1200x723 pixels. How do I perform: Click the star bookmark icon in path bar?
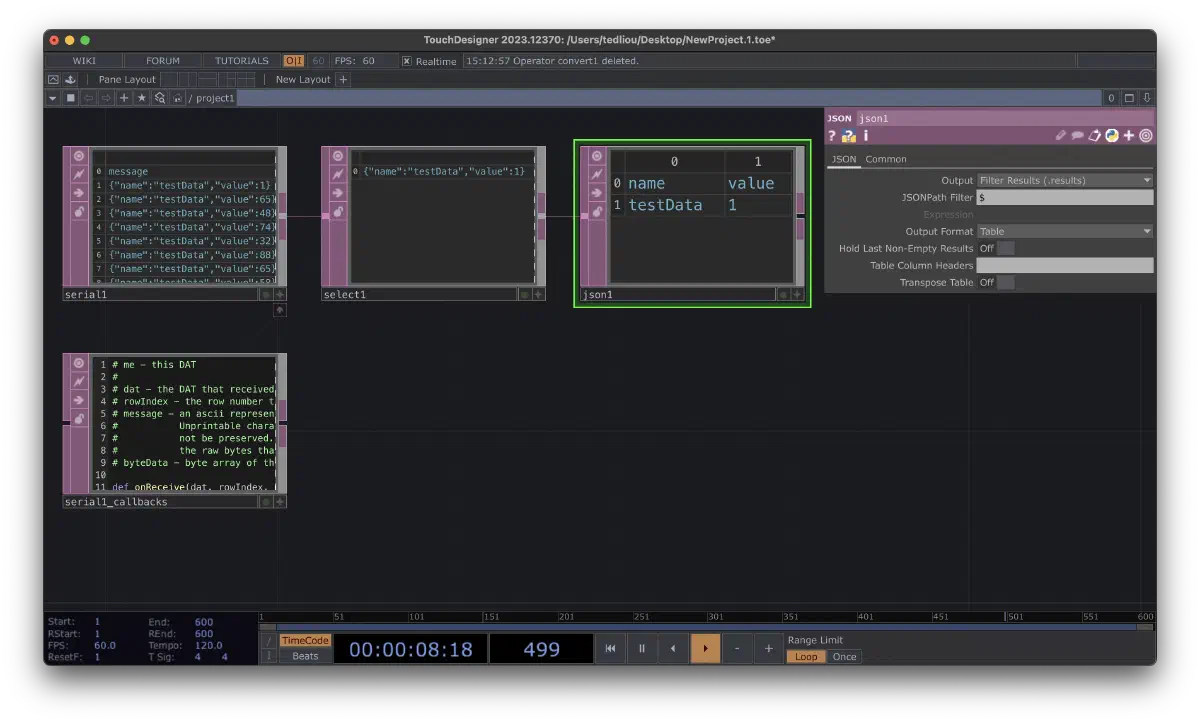[141, 98]
